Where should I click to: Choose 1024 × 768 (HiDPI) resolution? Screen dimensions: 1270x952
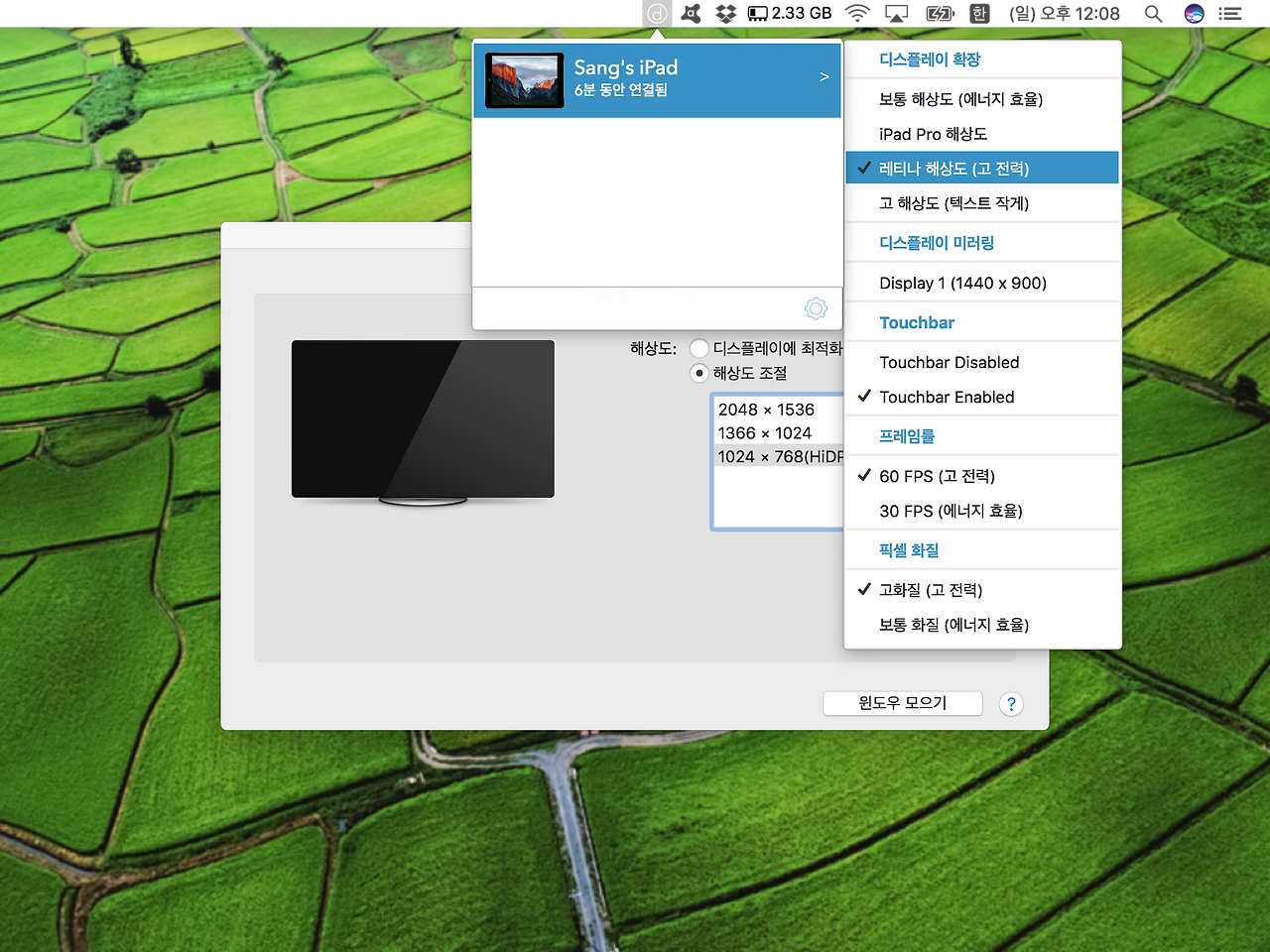point(779,457)
